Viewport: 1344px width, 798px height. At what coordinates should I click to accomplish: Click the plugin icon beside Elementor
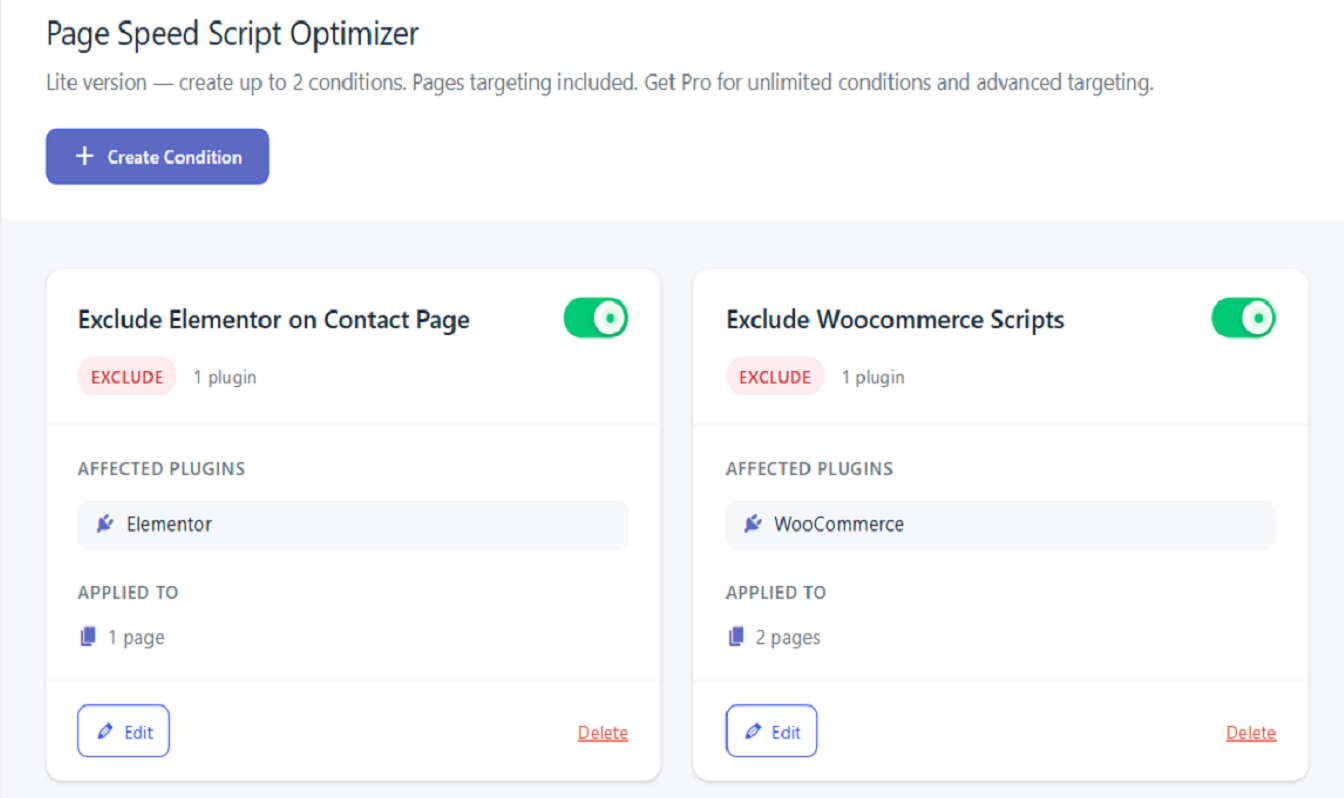click(104, 524)
